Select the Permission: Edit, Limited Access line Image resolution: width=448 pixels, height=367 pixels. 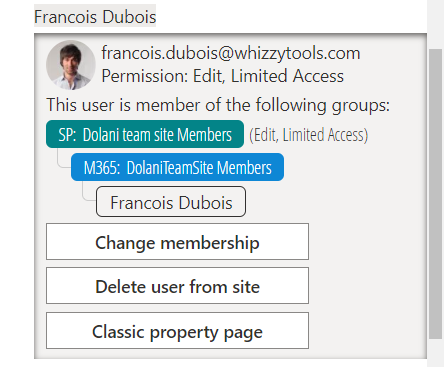click(x=222, y=76)
